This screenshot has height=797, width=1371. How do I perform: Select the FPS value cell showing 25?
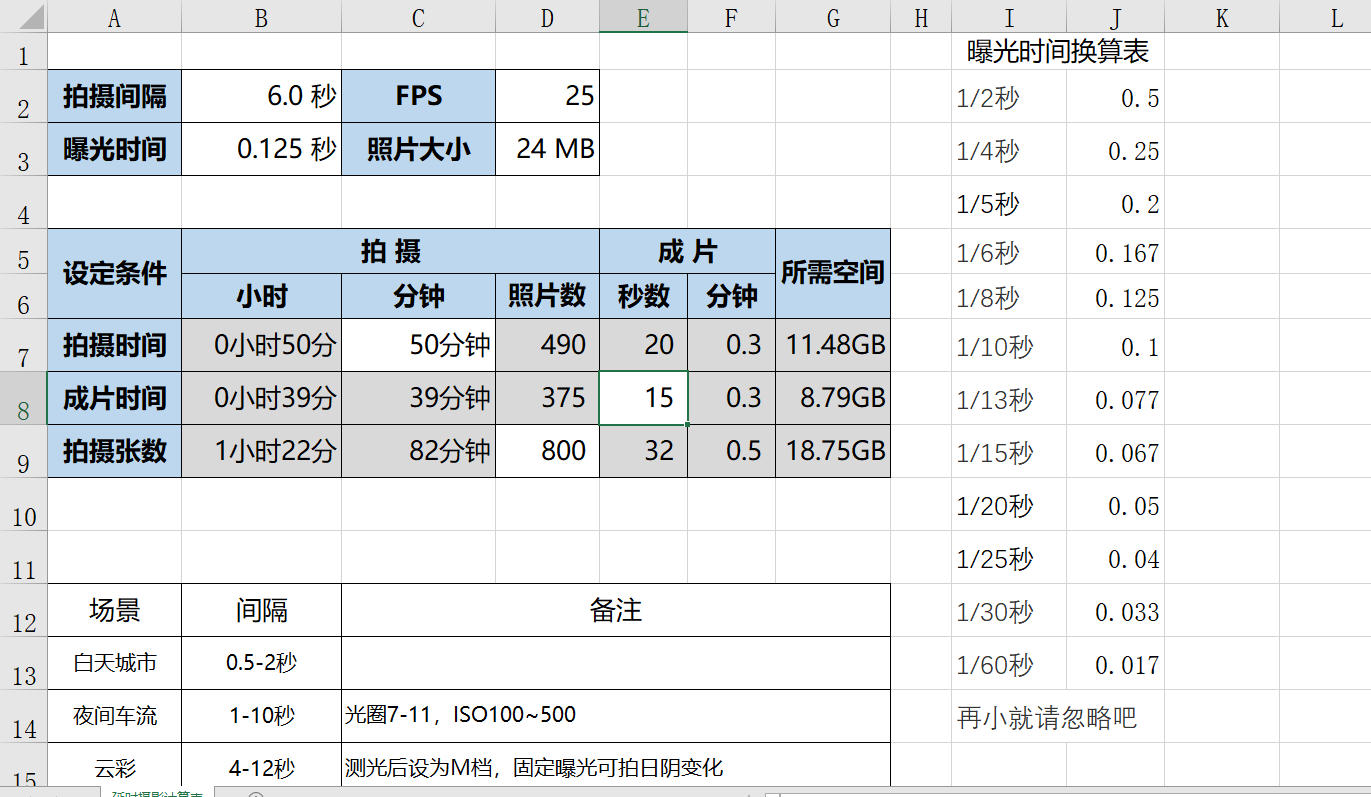(x=547, y=95)
